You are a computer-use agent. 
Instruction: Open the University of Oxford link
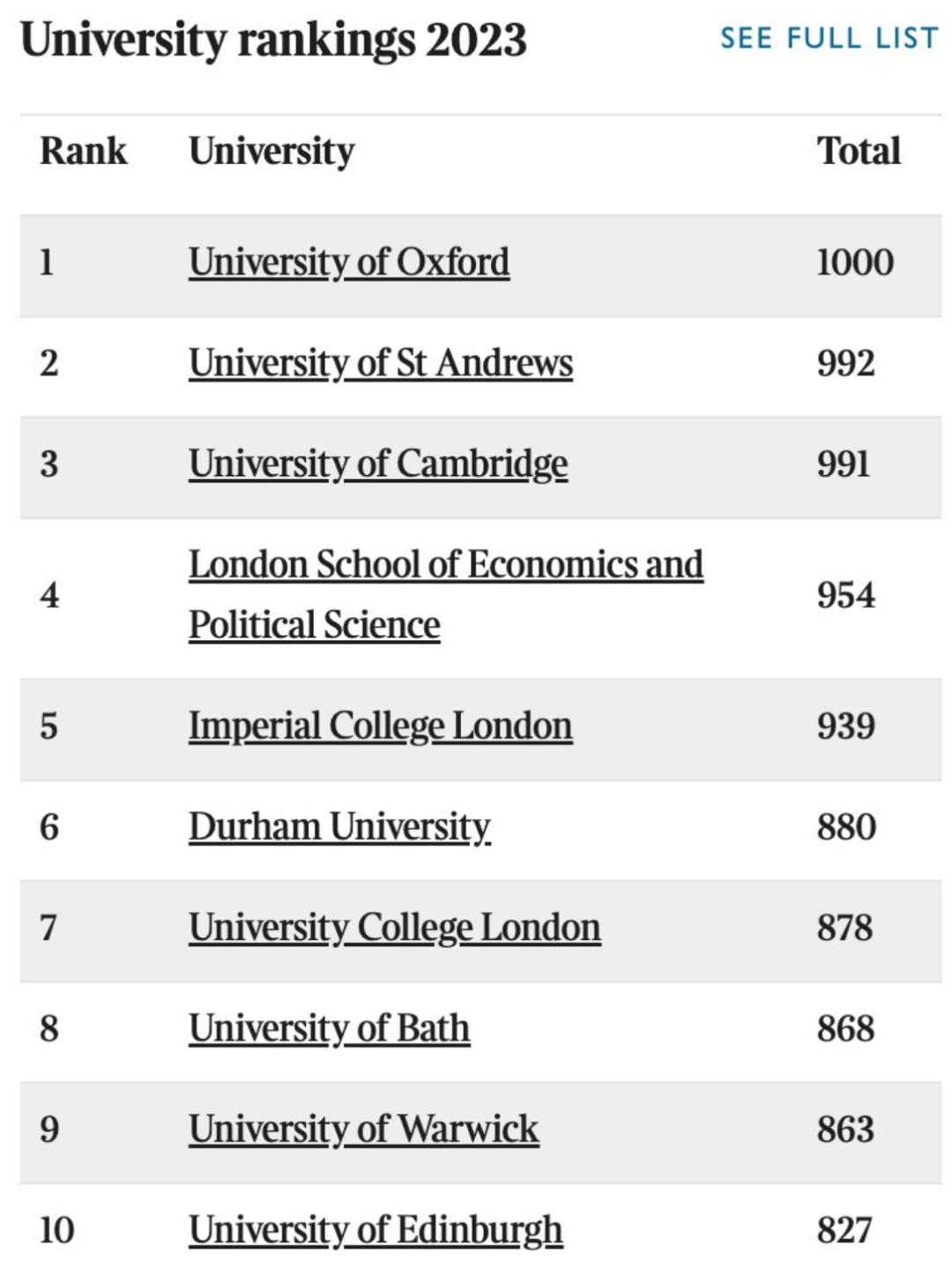[348, 262]
